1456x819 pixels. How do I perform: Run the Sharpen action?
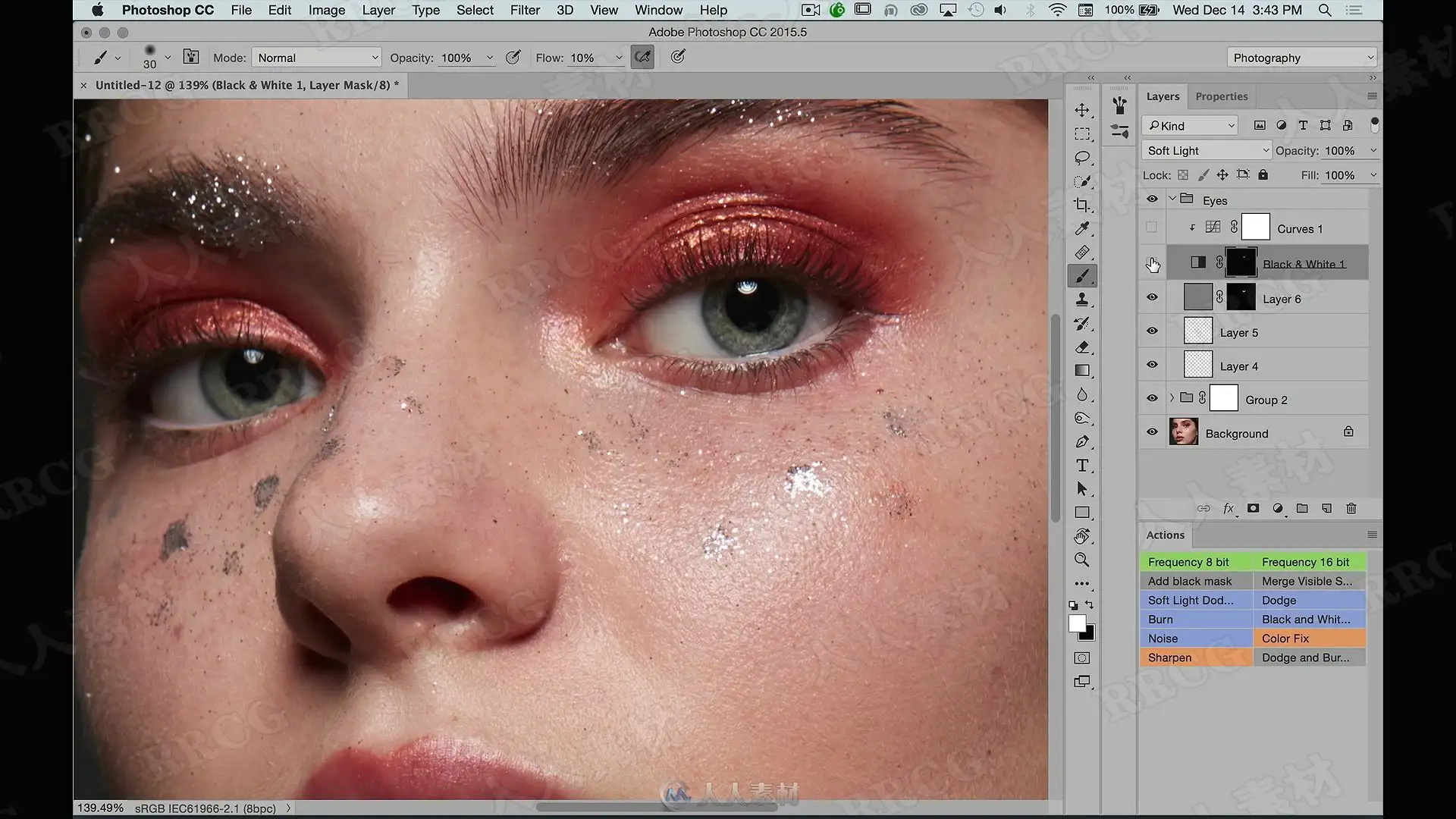(1196, 657)
